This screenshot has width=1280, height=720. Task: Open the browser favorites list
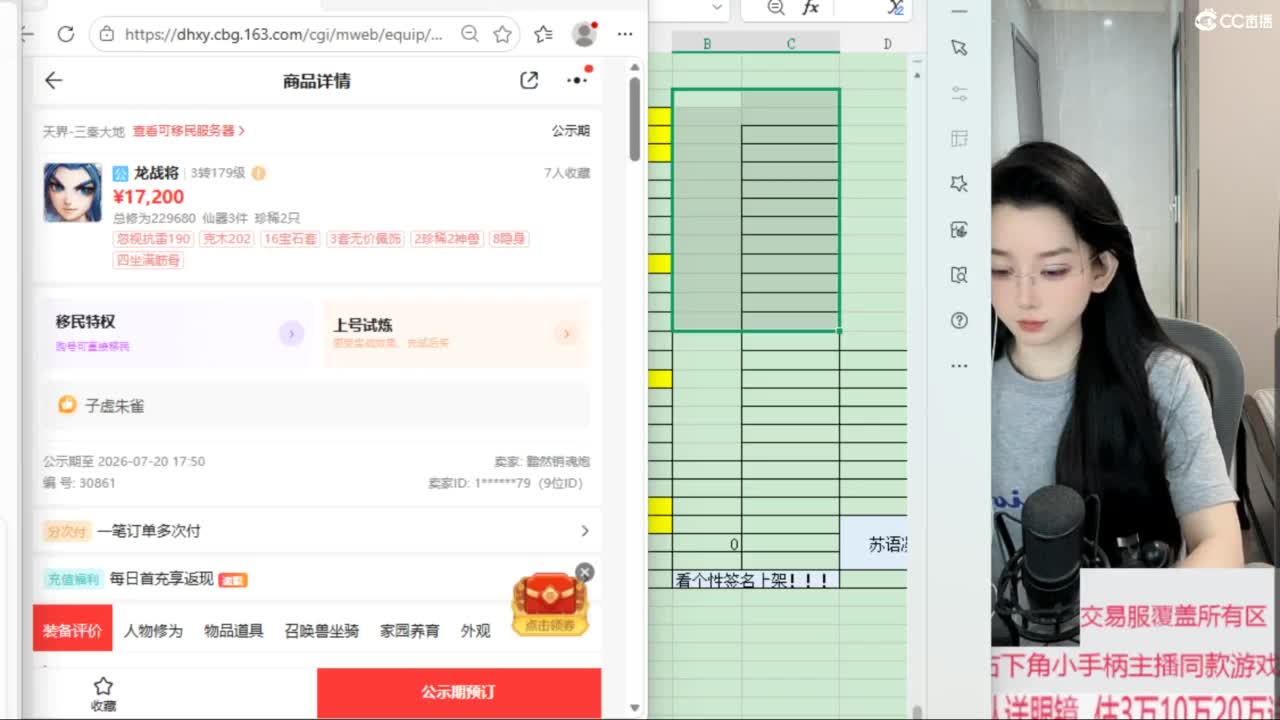point(543,34)
